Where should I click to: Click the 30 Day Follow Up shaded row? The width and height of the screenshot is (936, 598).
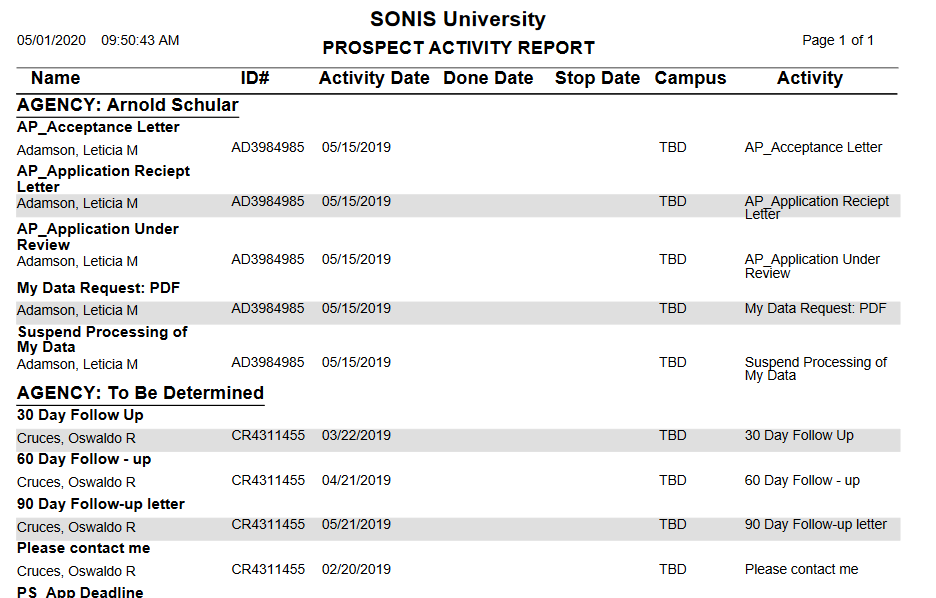pos(458,436)
